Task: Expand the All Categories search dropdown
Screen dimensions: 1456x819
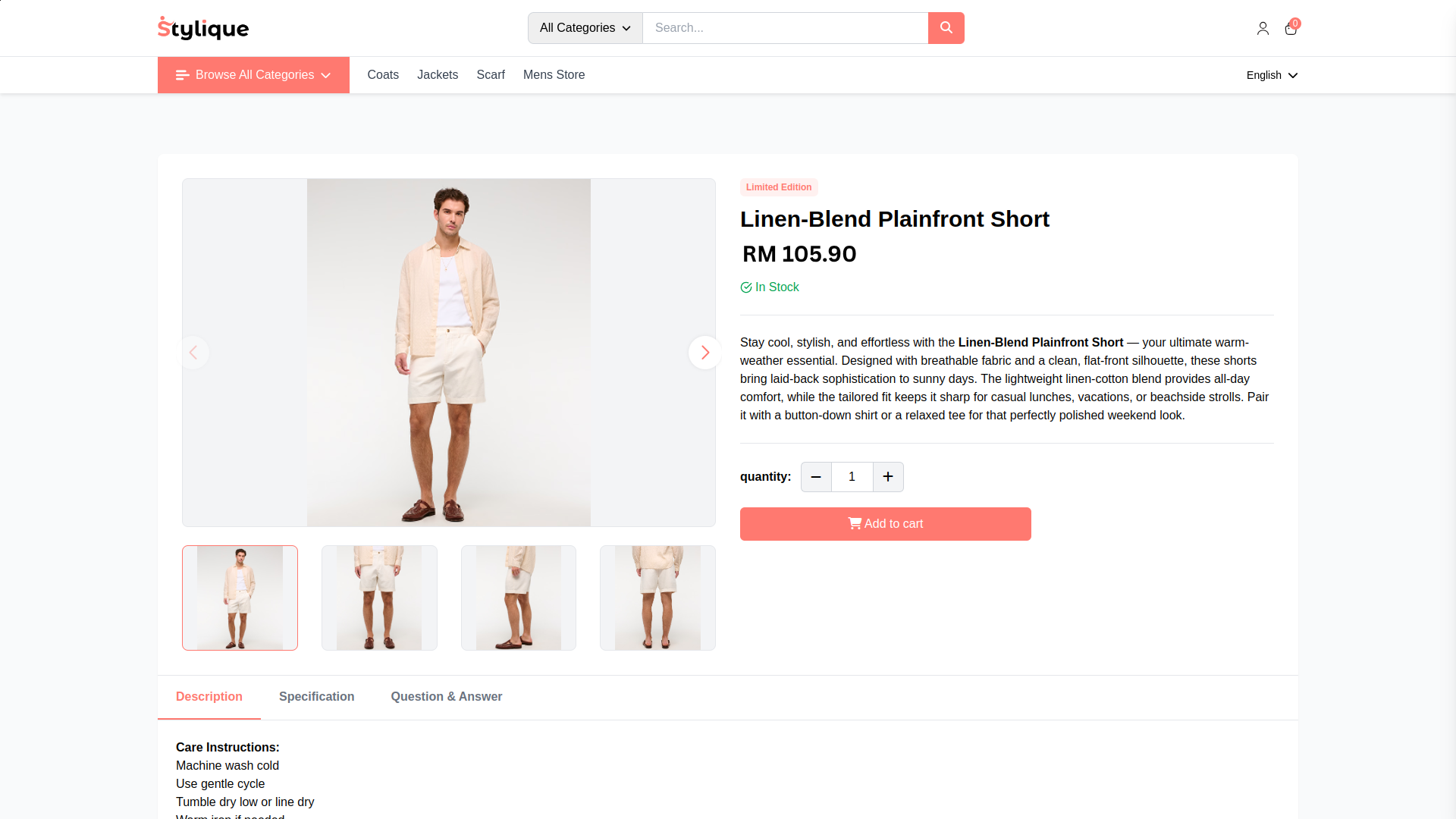Action: coord(585,28)
